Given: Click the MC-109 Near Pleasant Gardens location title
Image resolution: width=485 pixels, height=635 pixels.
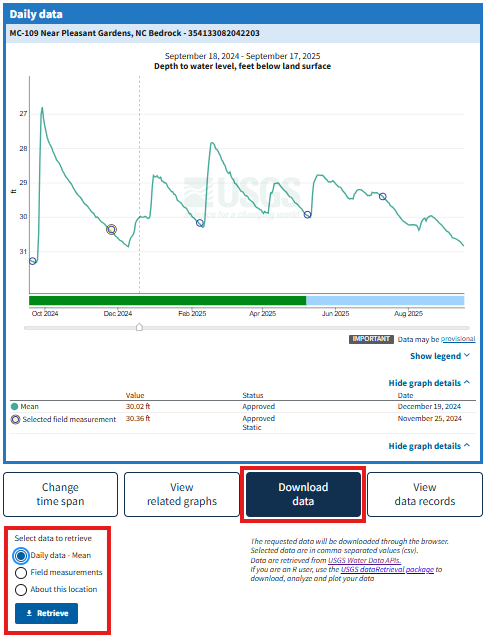Looking at the screenshot, I should pyautogui.click(x=134, y=33).
